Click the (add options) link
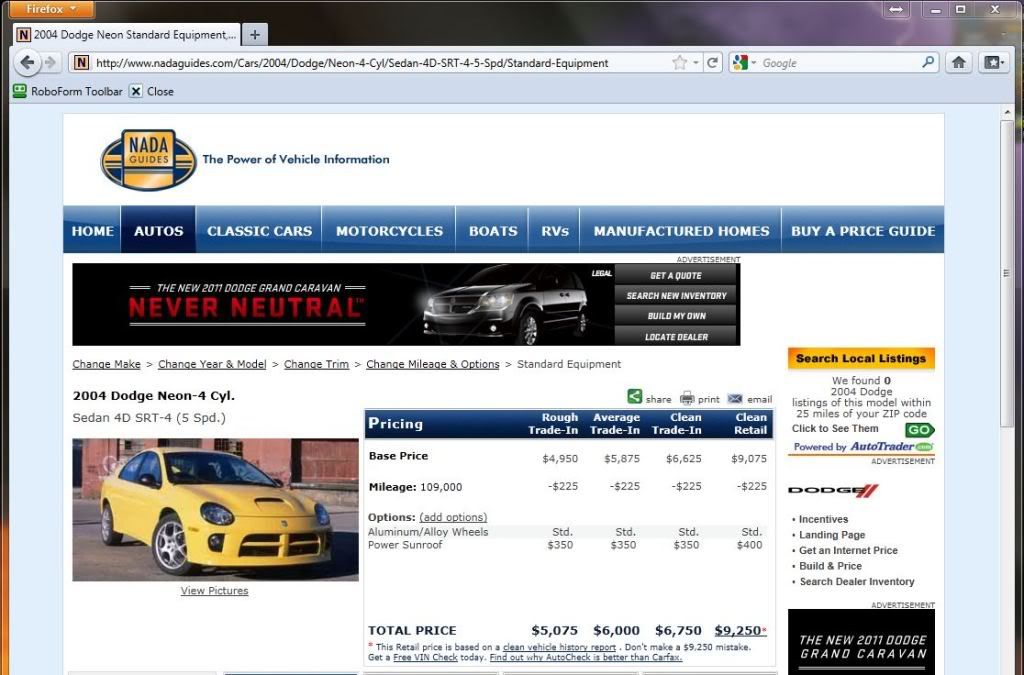 (453, 517)
